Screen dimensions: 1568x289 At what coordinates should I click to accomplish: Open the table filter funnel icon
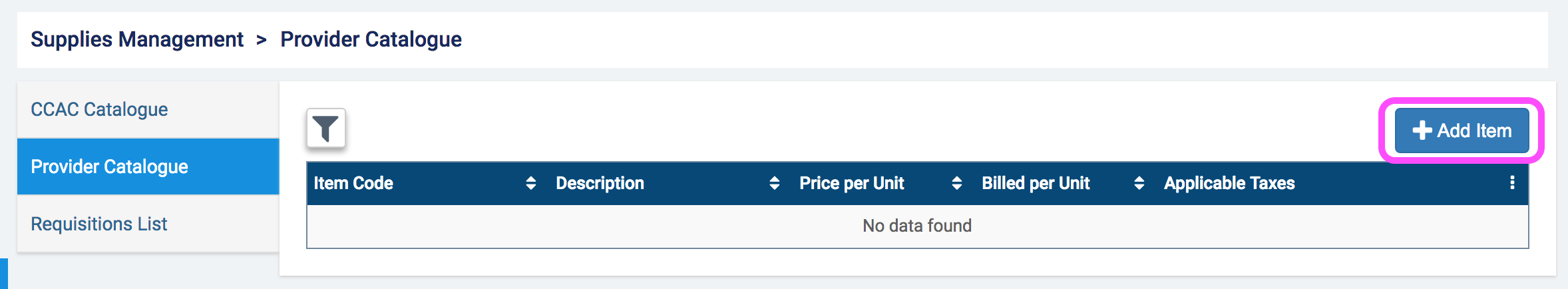pyautogui.click(x=325, y=129)
